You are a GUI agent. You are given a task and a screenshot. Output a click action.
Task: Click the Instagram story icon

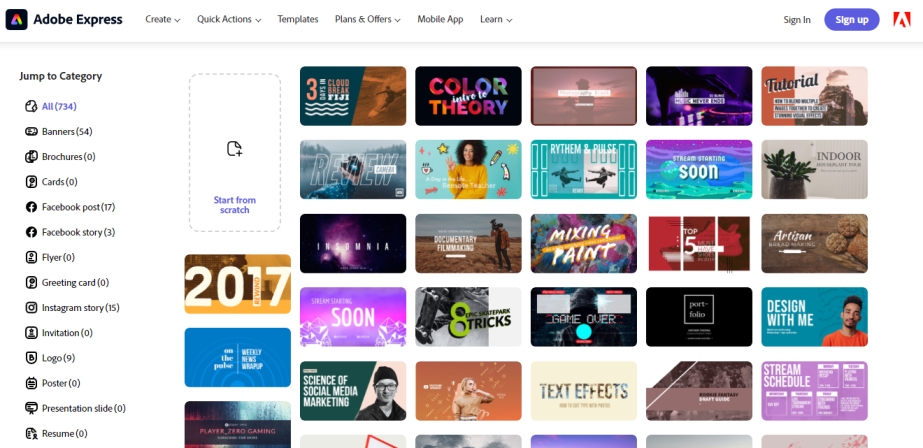click(31, 308)
